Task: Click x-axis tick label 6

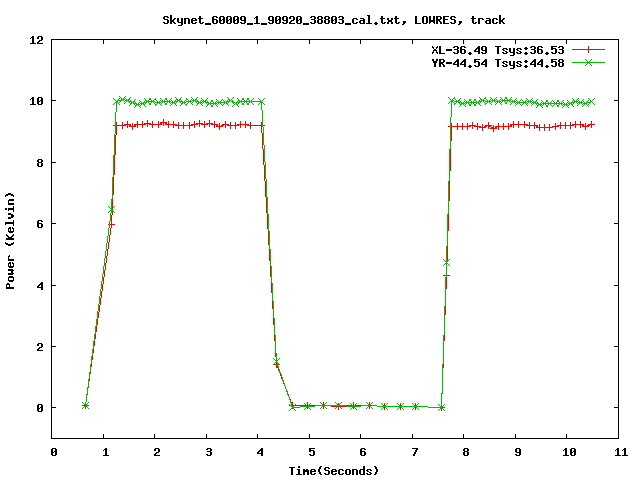Action: click(x=363, y=452)
